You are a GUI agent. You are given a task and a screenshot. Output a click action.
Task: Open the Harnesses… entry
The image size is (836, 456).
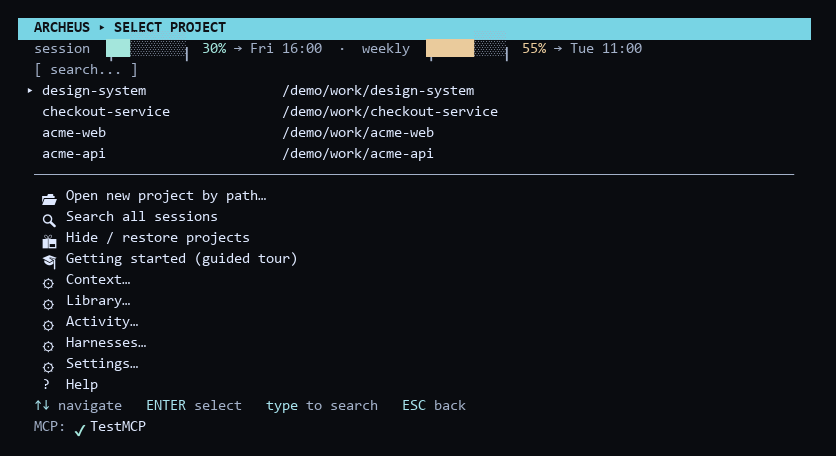point(106,342)
